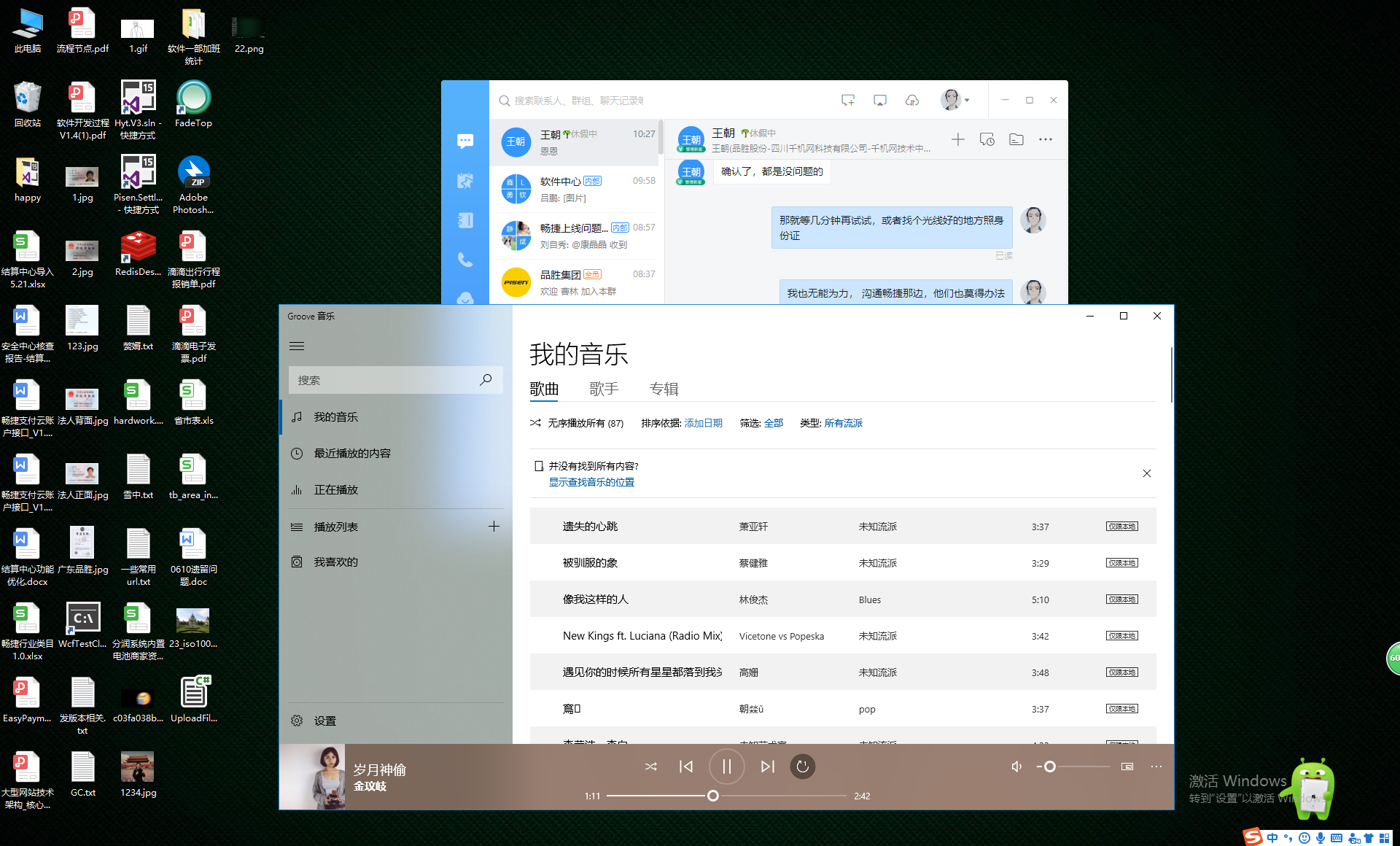
Task: Pause the currently playing song
Action: tap(726, 767)
